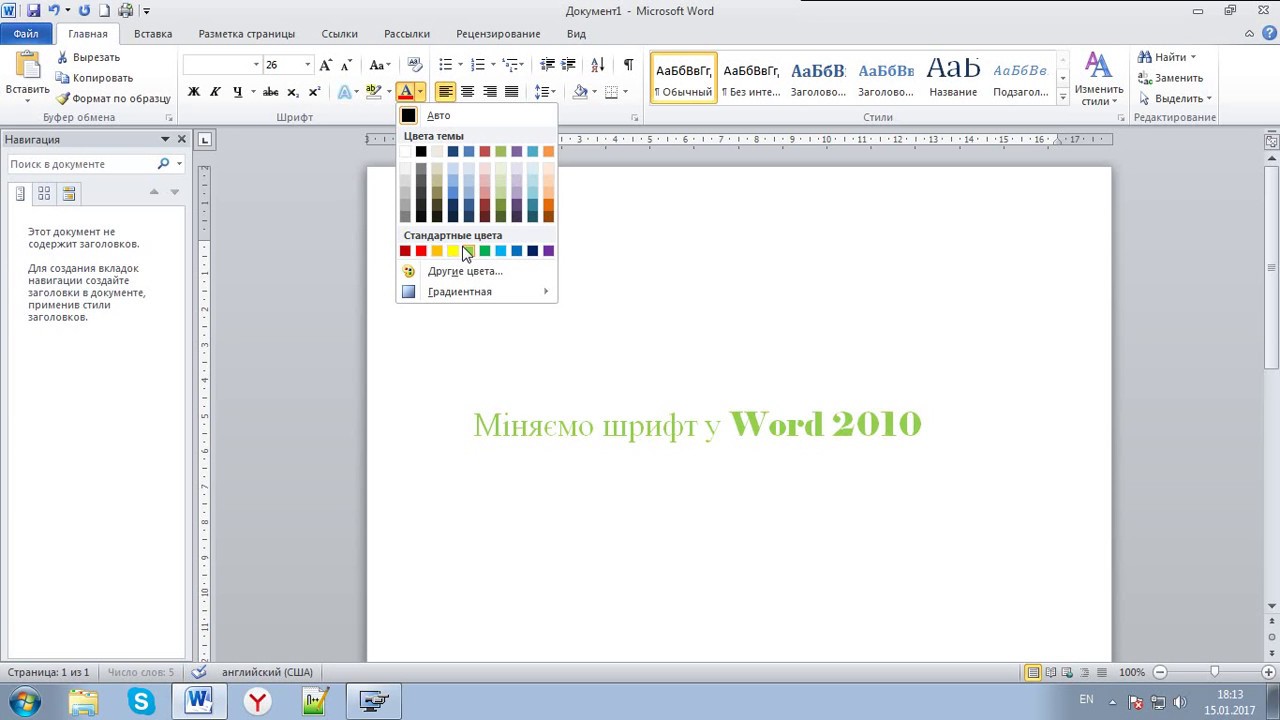Click the multilevel list button
The width and height of the screenshot is (1280, 720).
click(x=511, y=65)
